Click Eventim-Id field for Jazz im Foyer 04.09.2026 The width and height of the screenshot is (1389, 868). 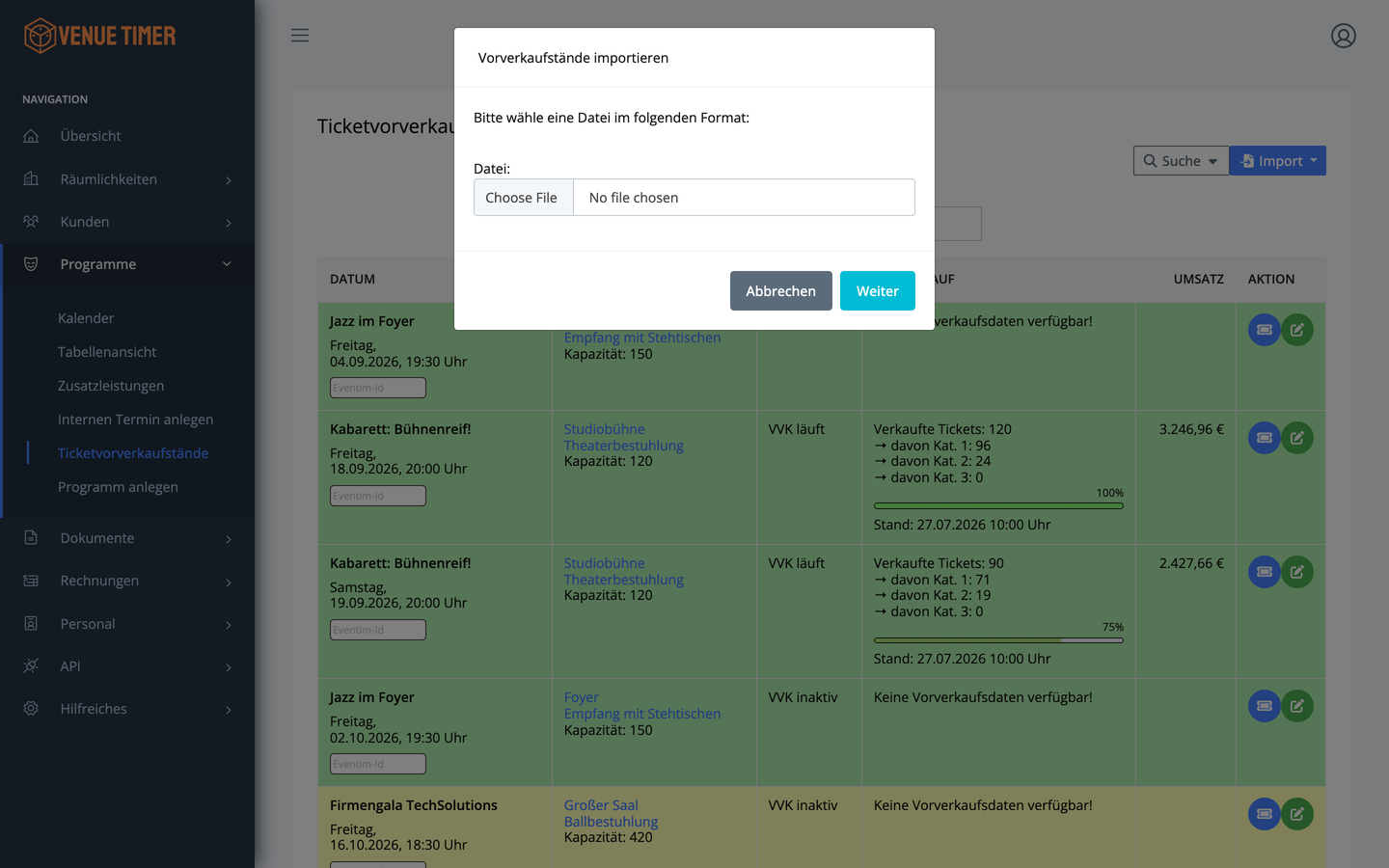coord(378,388)
